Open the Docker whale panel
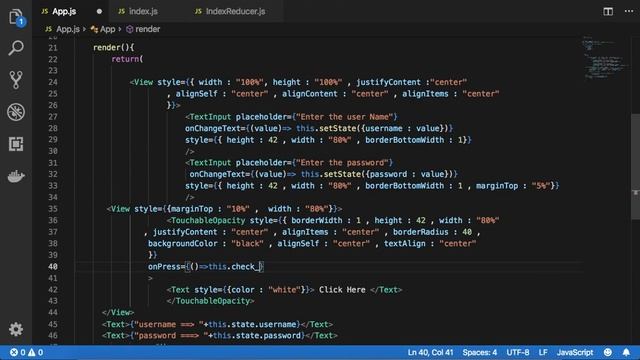 click(16, 176)
